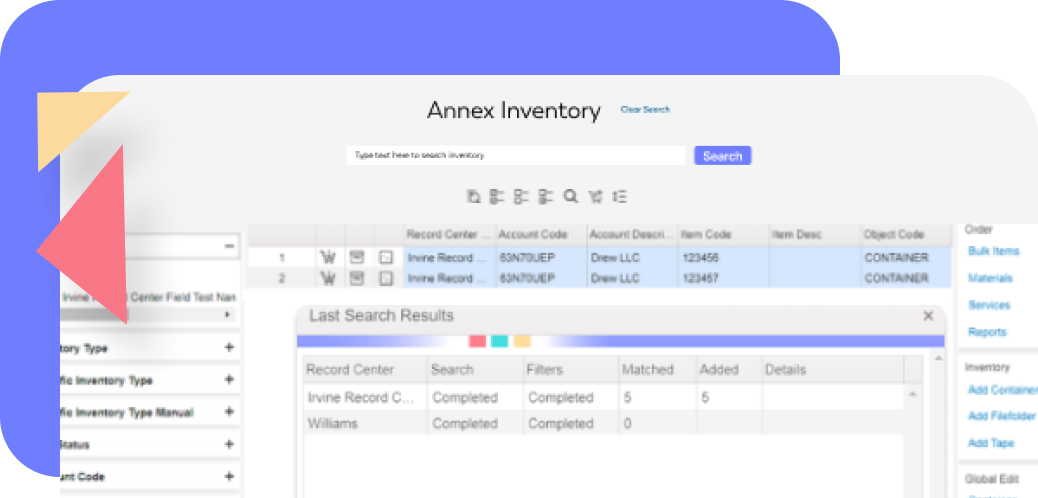Open the Materials link

tap(990, 278)
